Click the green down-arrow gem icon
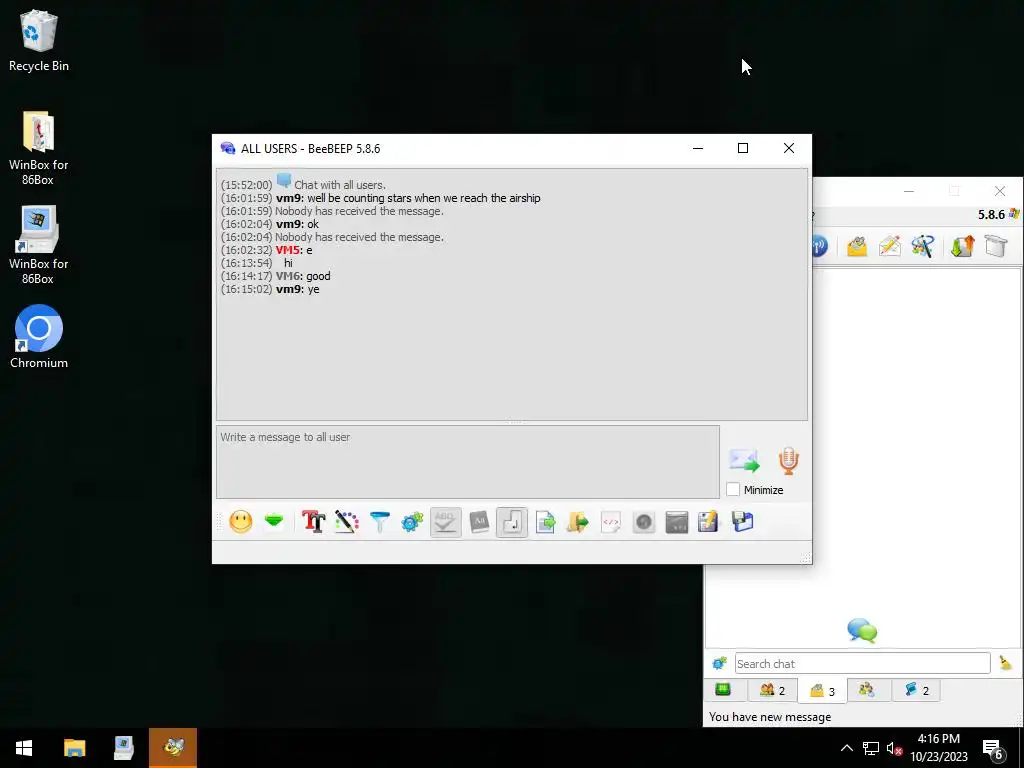 274,521
